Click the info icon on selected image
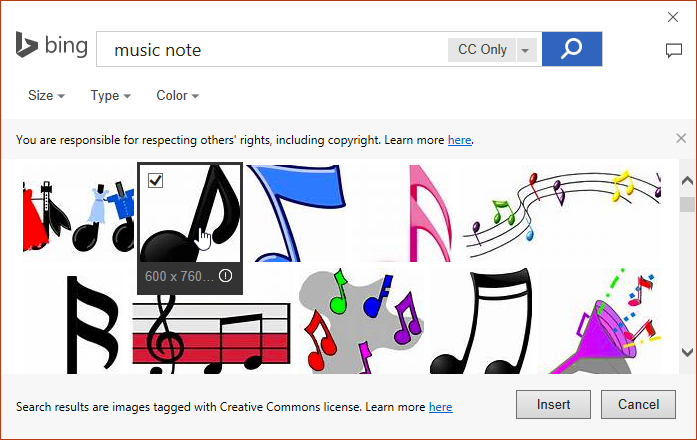This screenshot has height=440, width=697. point(225,276)
